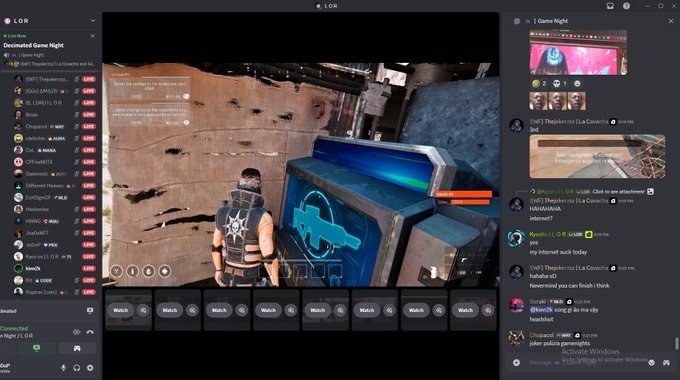The image size is (680, 380).
Task: Click the plus attachment icon in message box
Action: [516, 362]
